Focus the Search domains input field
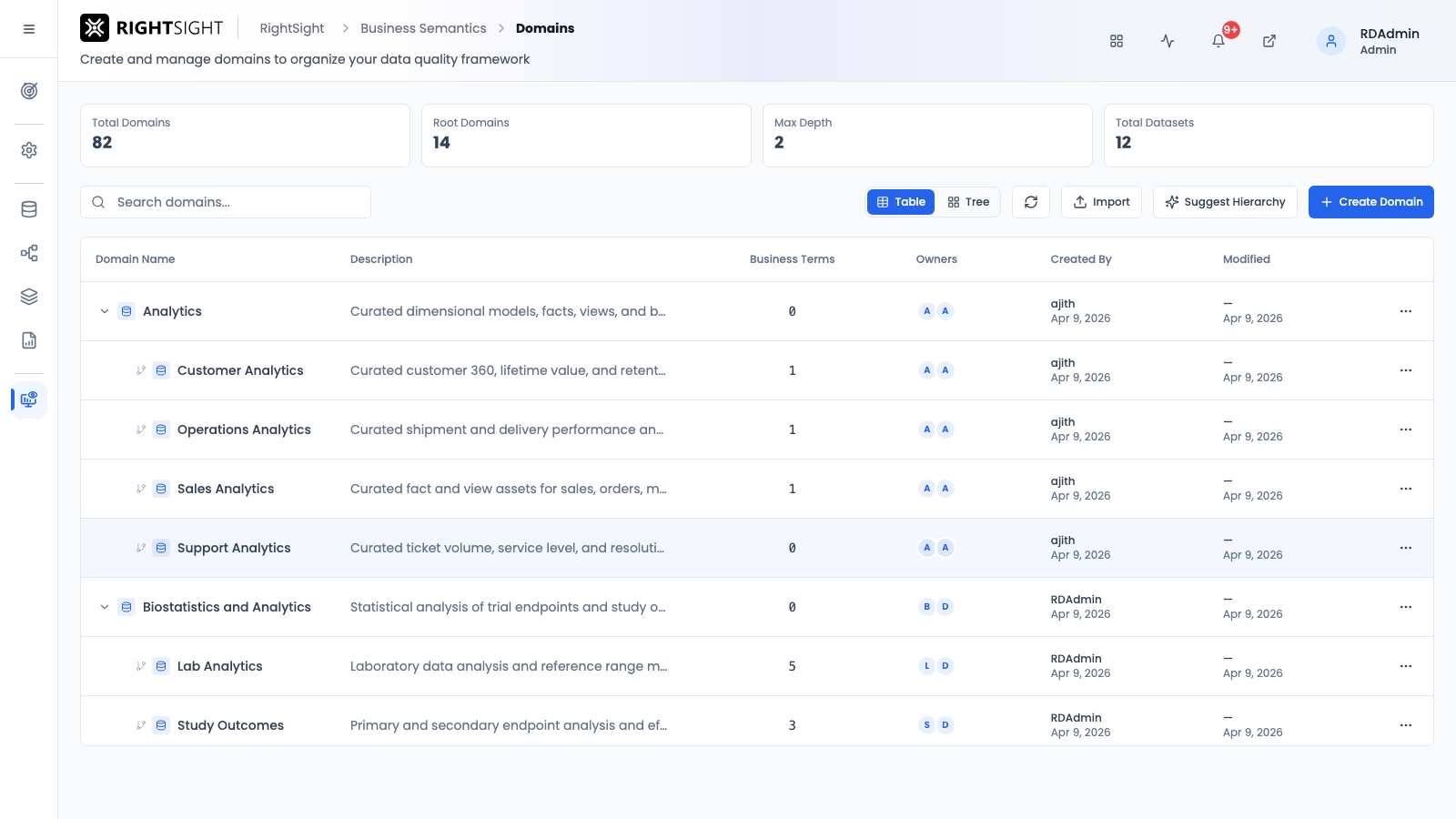Image resolution: width=1456 pixels, height=819 pixels. [226, 202]
